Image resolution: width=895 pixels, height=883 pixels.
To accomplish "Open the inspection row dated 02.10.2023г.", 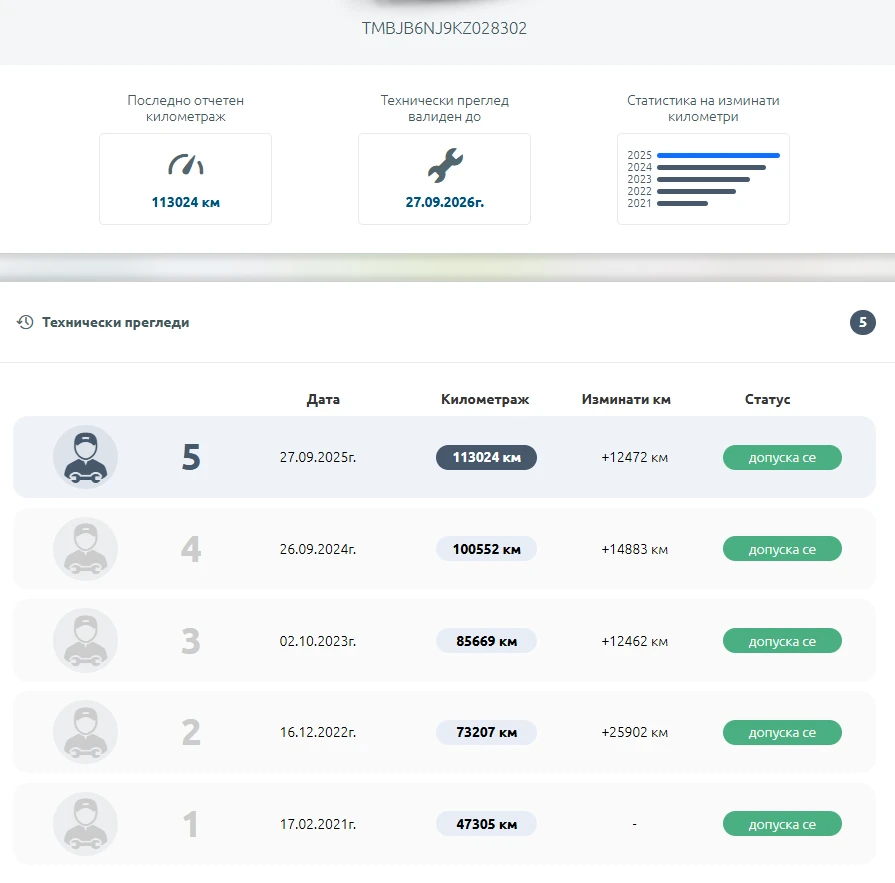I will tap(318, 641).
